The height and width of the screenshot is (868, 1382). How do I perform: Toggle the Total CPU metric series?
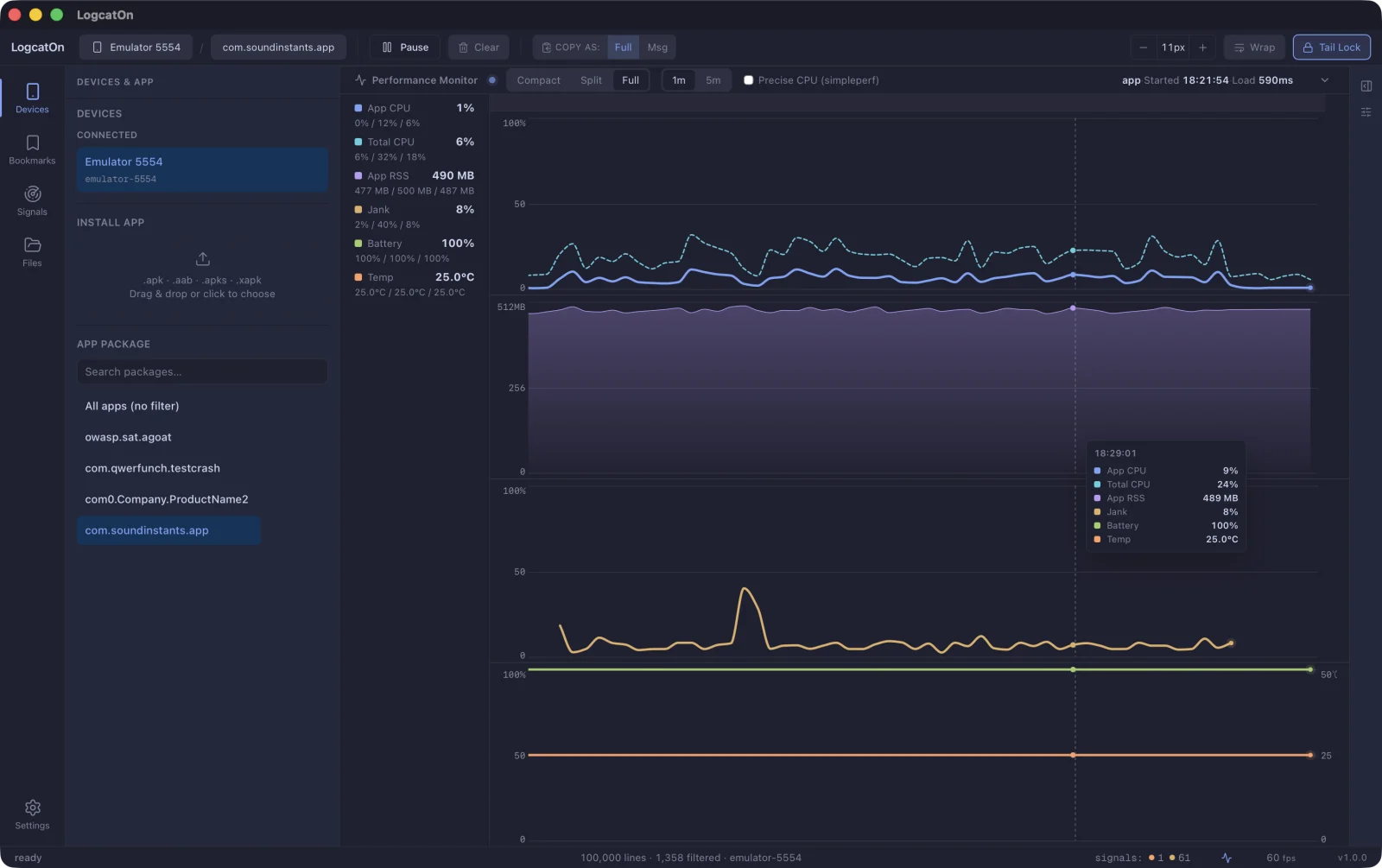pyautogui.click(x=415, y=149)
